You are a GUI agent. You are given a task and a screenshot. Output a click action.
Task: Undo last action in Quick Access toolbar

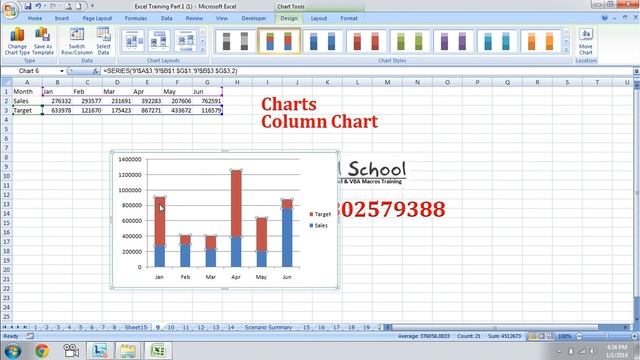[38, 6]
